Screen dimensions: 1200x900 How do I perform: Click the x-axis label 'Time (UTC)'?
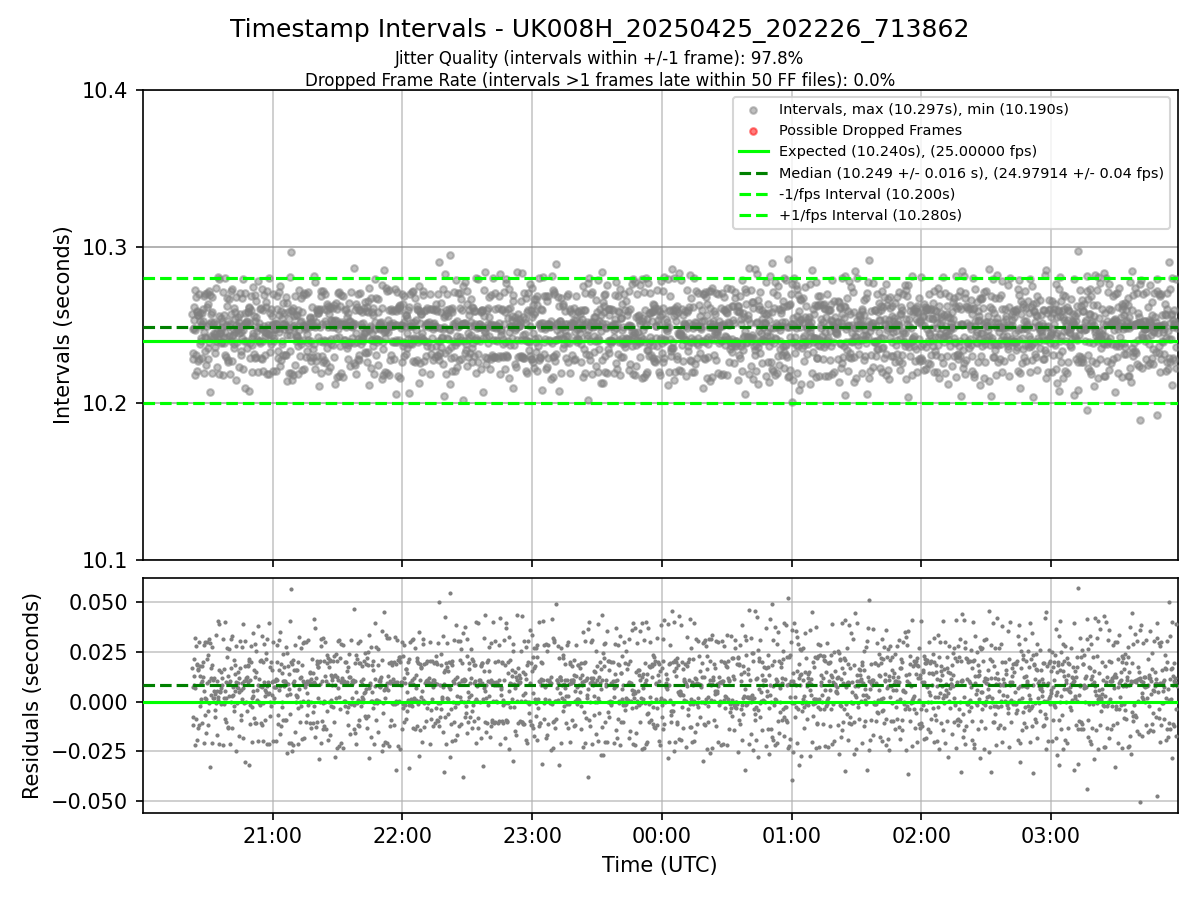coord(659,865)
